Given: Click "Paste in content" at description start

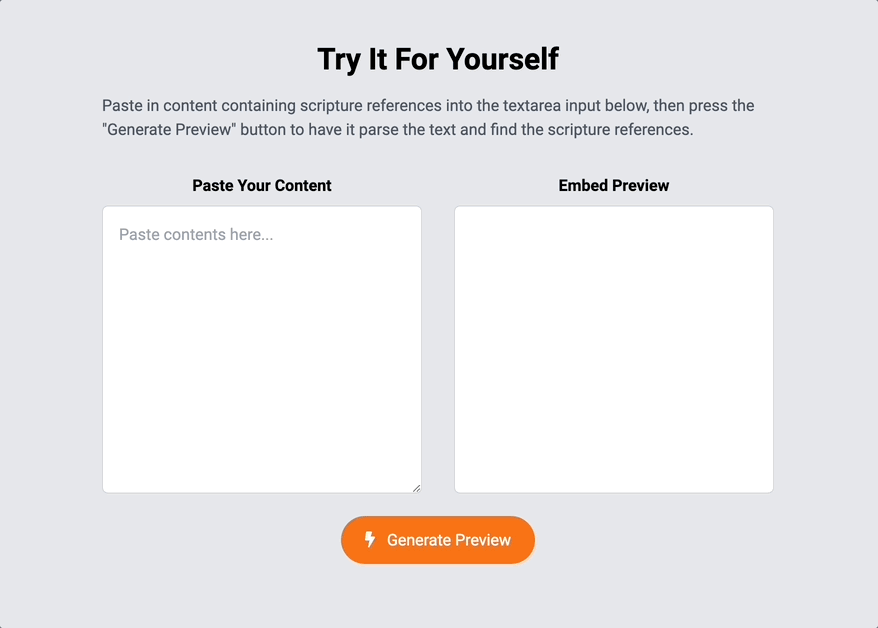Looking at the screenshot, I should 158,106.
